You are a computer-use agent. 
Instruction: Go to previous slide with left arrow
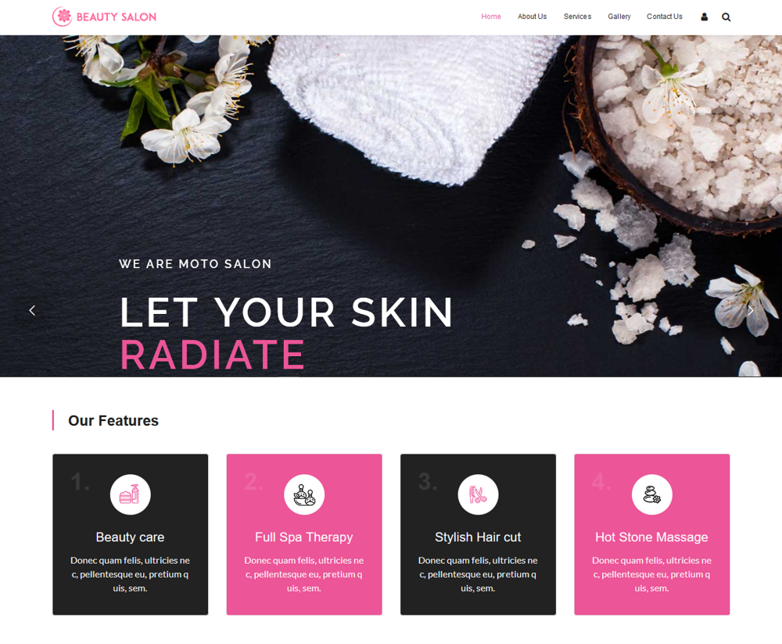point(32,311)
